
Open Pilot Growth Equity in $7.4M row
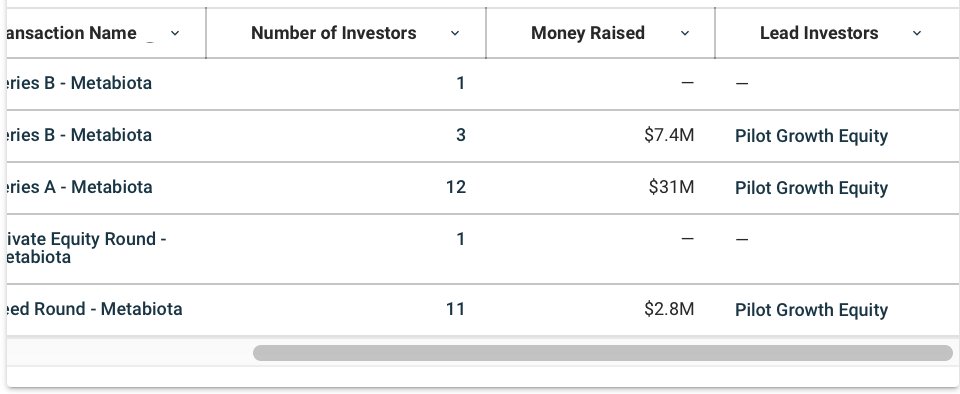point(811,136)
